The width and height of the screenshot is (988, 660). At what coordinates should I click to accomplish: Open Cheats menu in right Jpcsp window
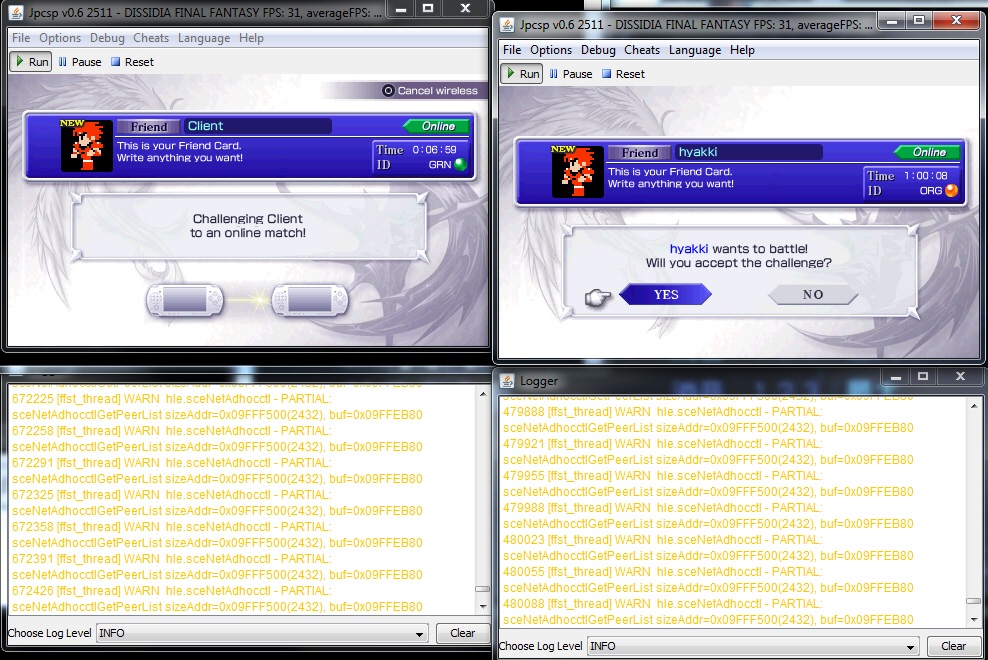[x=641, y=50]
